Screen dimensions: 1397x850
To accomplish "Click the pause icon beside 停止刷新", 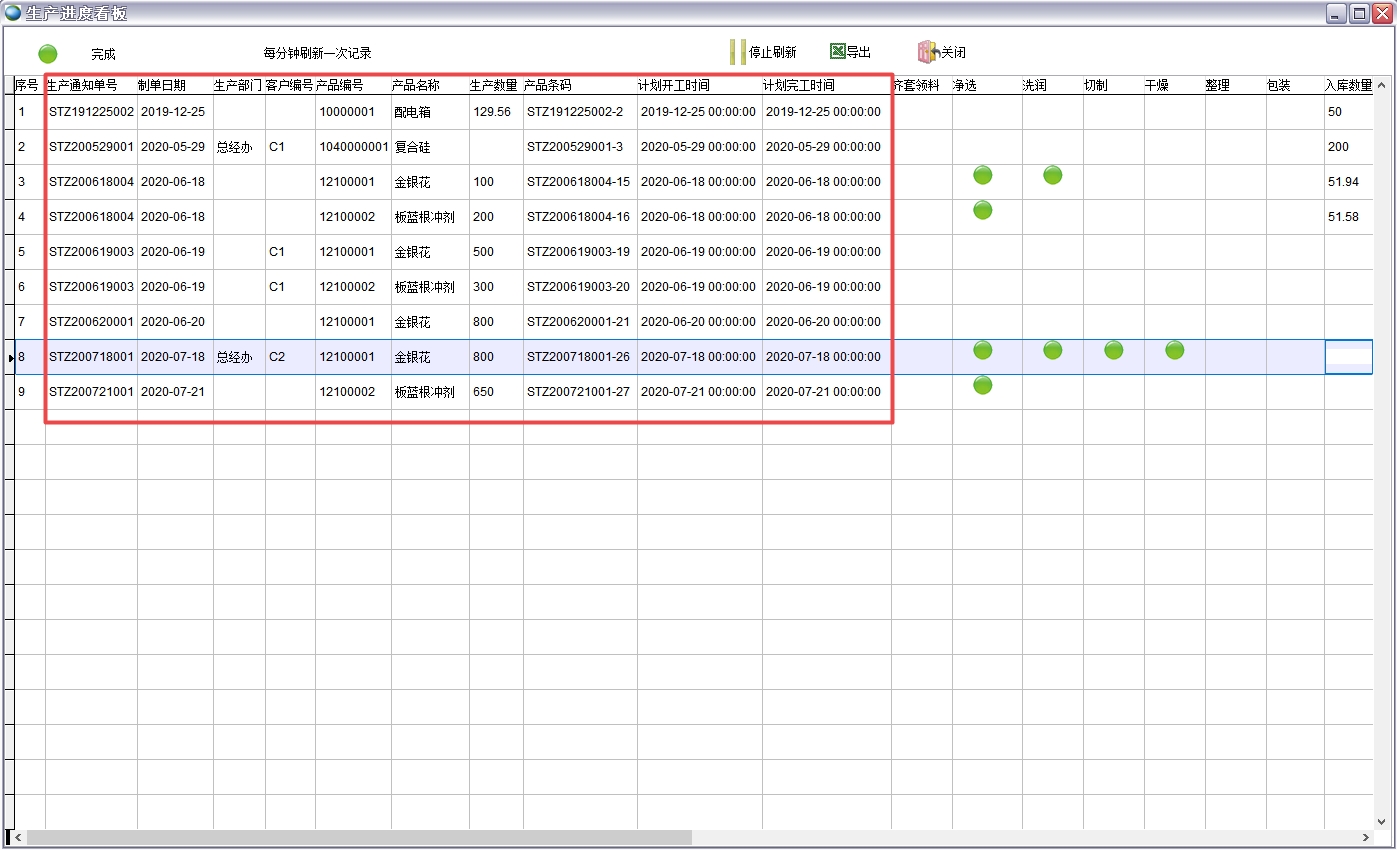I will [x=737, y=52].
